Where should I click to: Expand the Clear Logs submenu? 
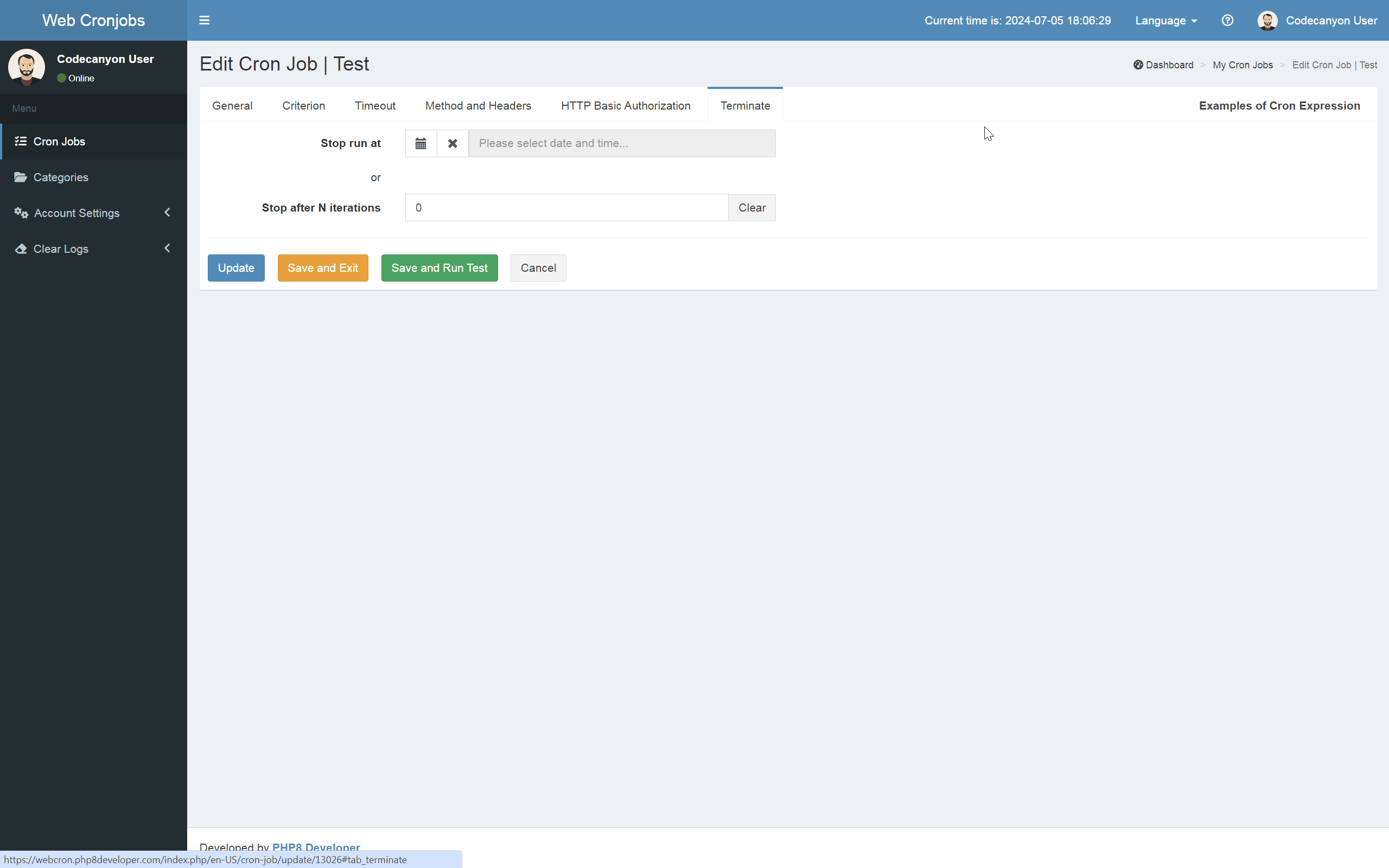167,248
